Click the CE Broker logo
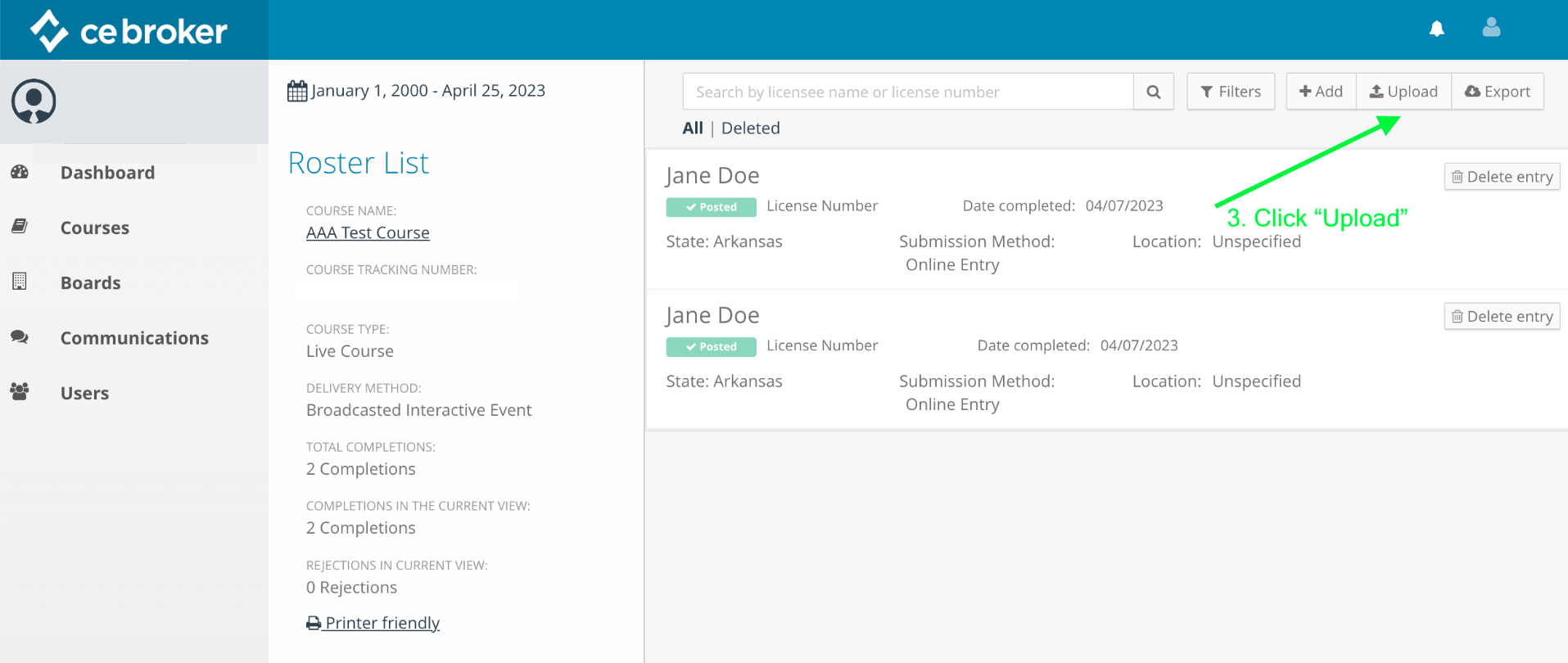This screenshot has height=663, width=1568. (x=129, y=31)
